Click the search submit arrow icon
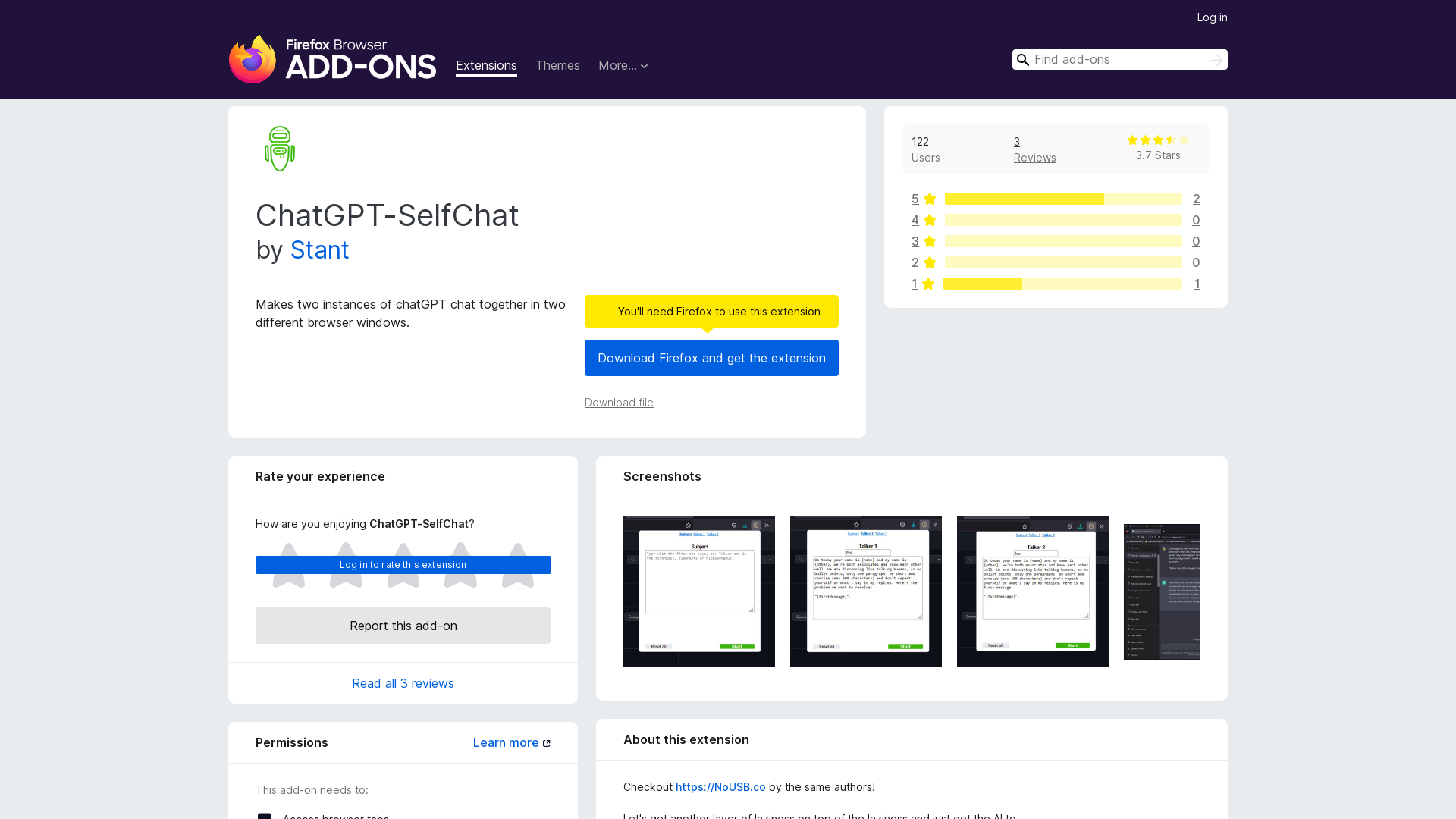Screen dimensions: 1456x819 pos(1216,60)
